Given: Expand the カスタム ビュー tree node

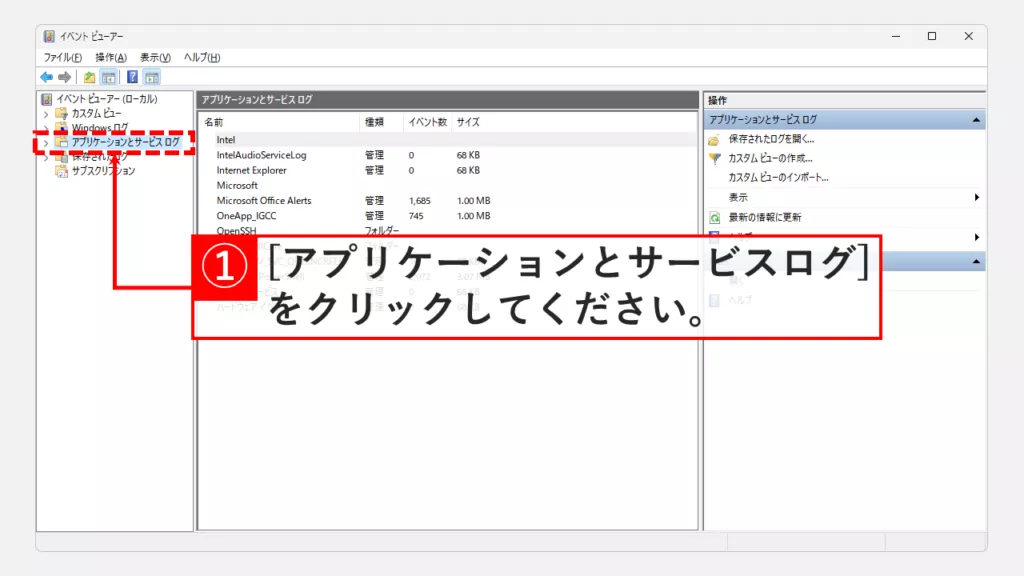Looking at the screenshot, I should pyautogui.click(x=46, y=114).
